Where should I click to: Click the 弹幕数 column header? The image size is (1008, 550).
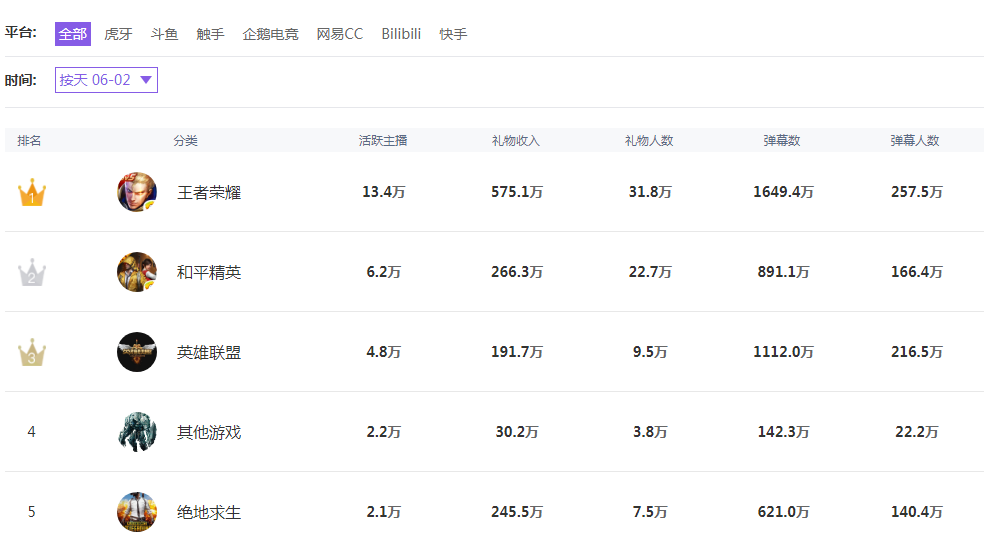782,141
